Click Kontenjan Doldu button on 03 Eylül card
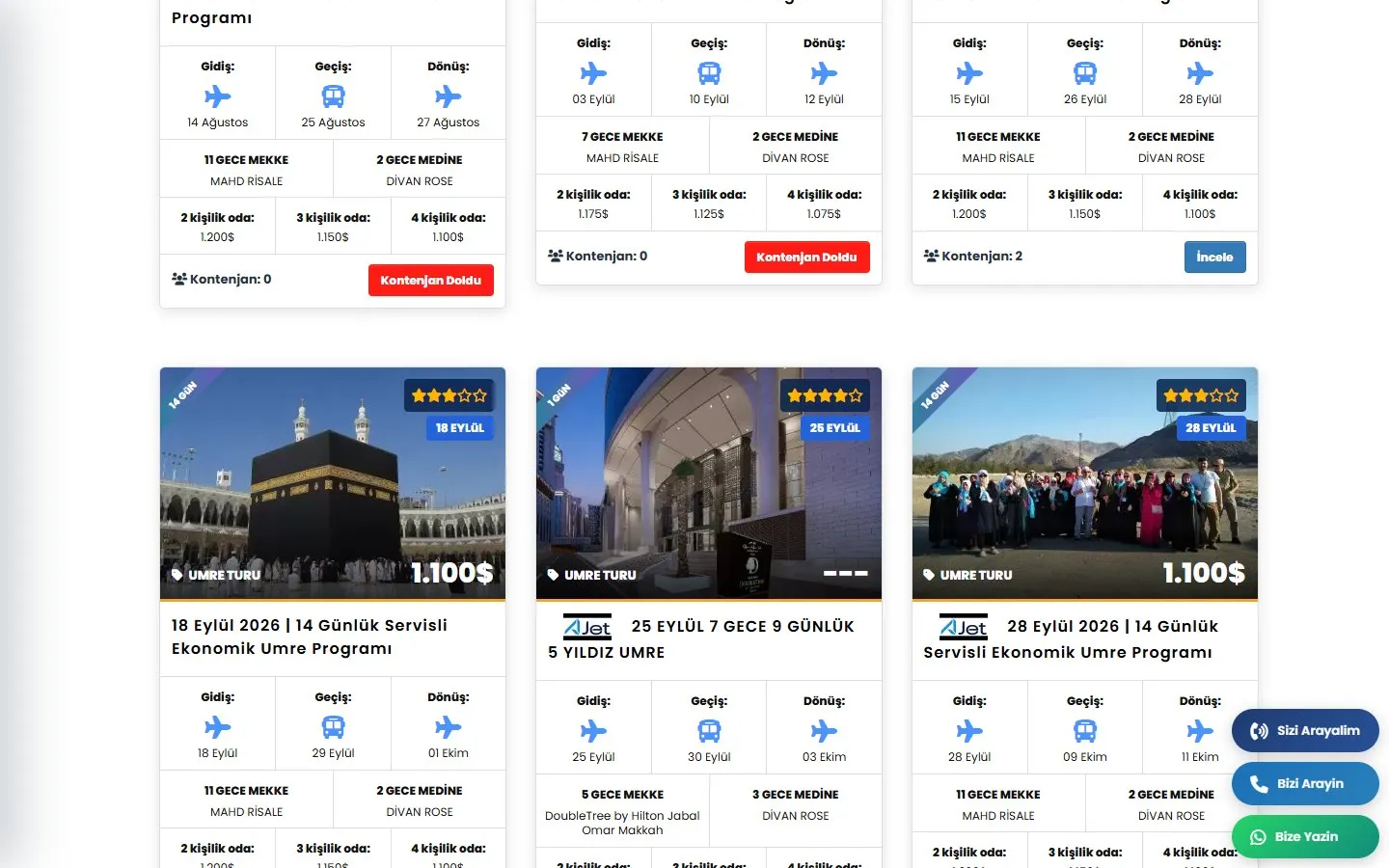The height and width of the screenshot is (868, 1389). [807, 257]
